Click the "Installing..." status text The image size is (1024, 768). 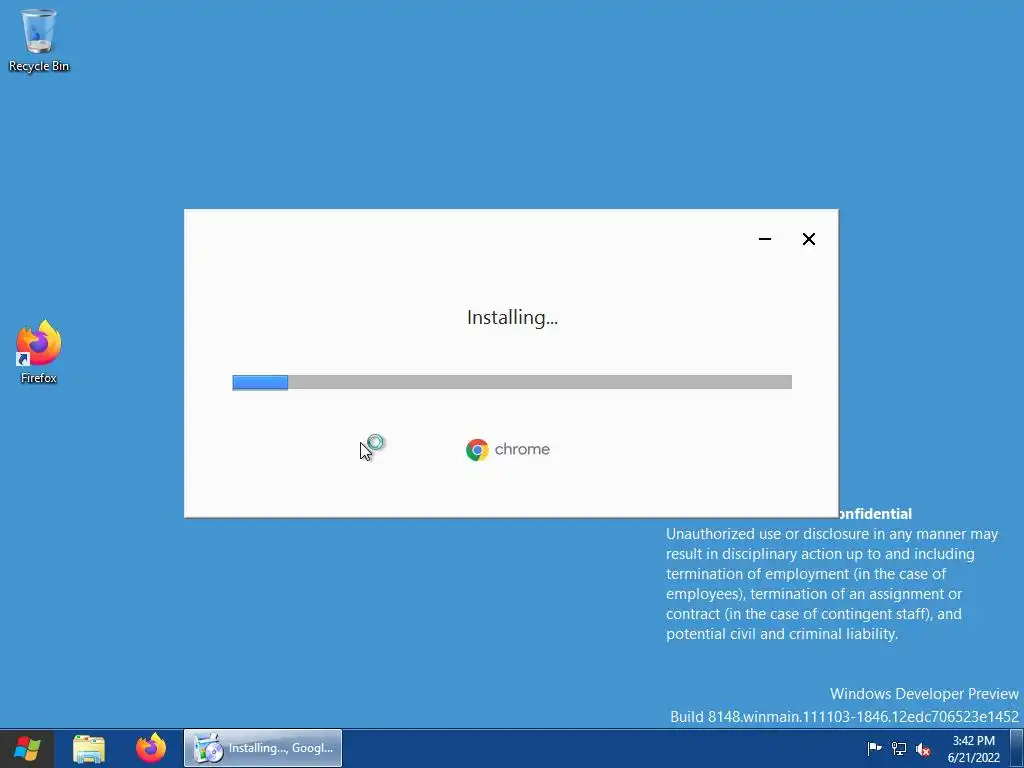point(513,317)
